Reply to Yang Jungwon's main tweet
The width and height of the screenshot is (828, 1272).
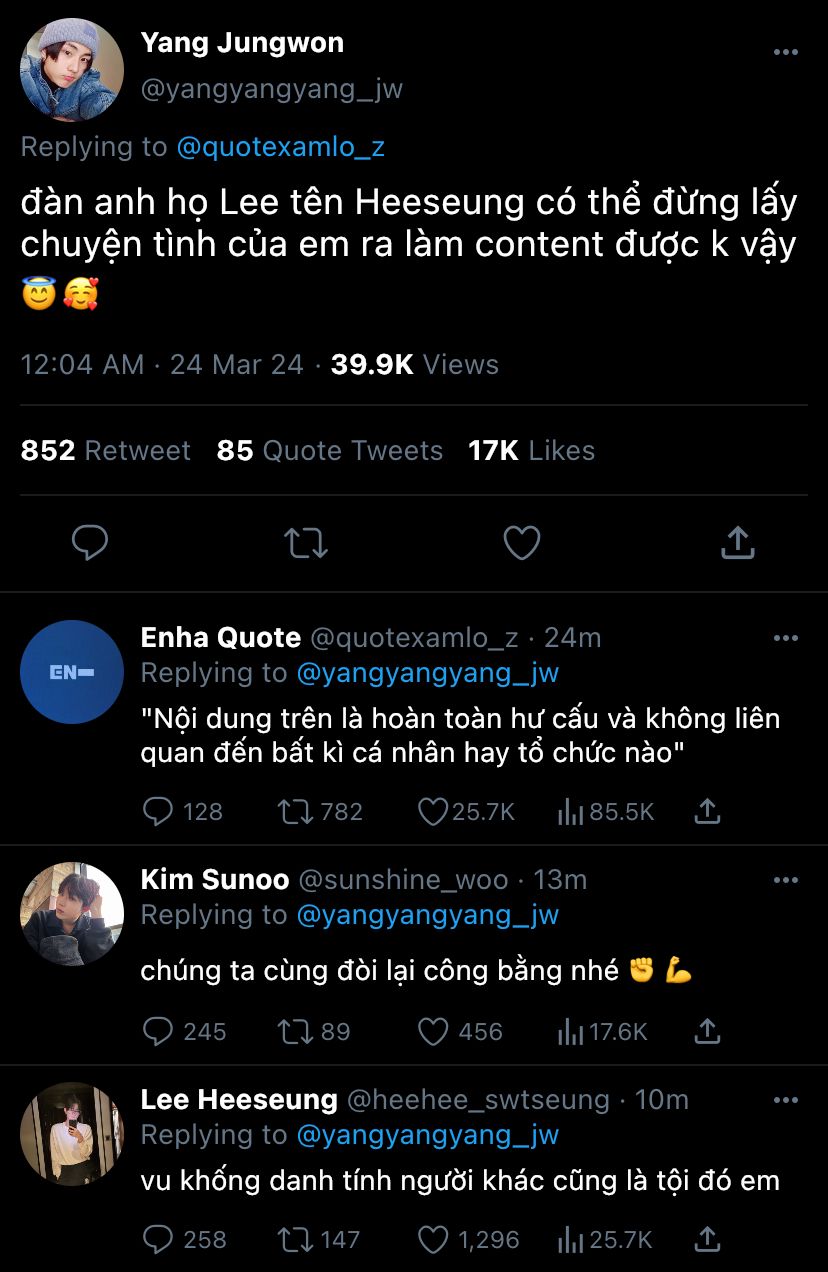(90, 543)
